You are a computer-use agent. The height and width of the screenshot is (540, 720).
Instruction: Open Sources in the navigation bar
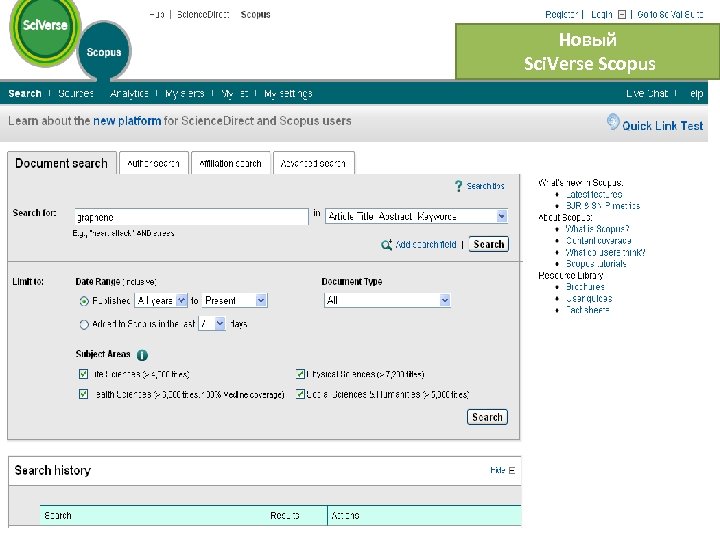[x=76, y=94]
